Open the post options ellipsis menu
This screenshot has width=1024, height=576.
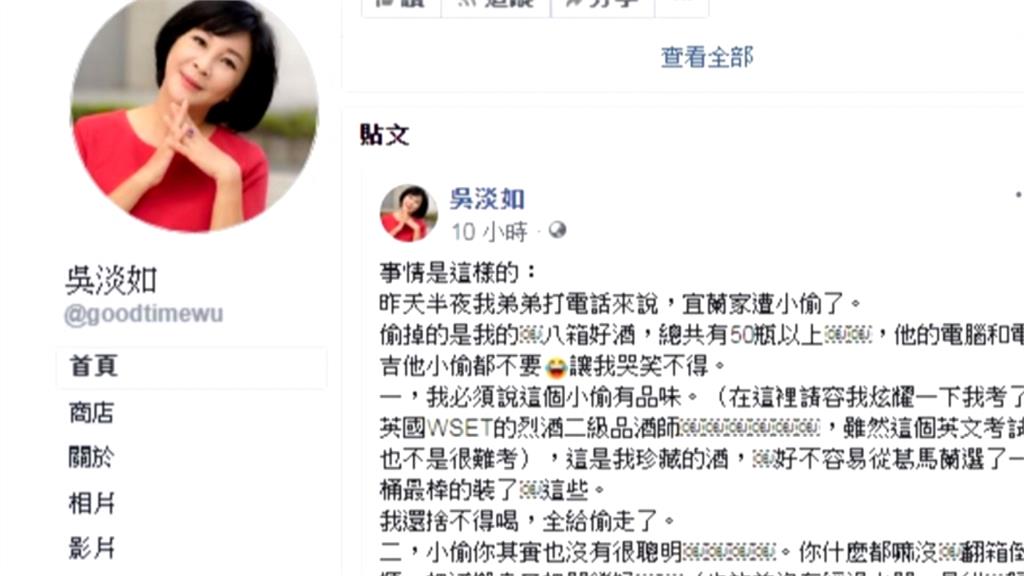[x=1017, y=195]
